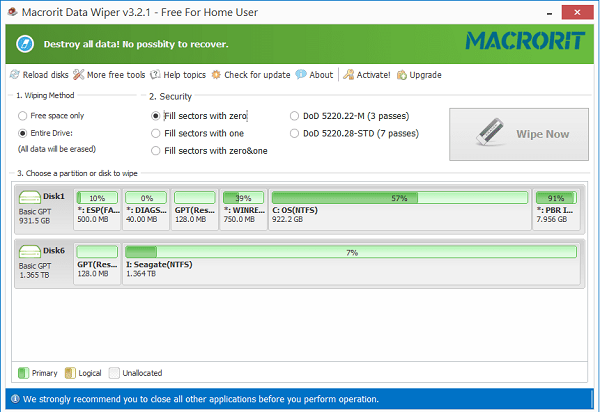Close the Macrorit Data Wiper window
The width and height of the screenshot is (600, 412).
tap(577, 12)
